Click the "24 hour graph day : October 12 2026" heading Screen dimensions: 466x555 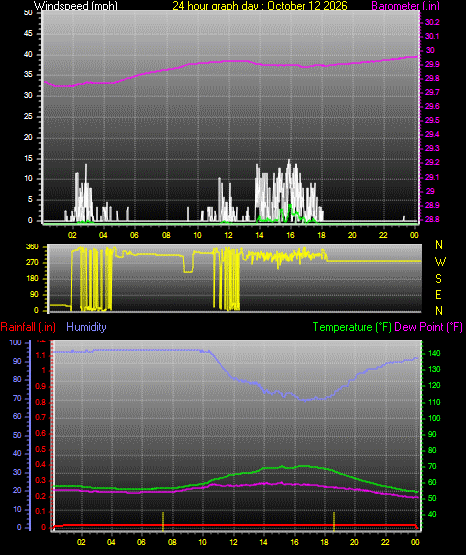[x=260, y=6]
